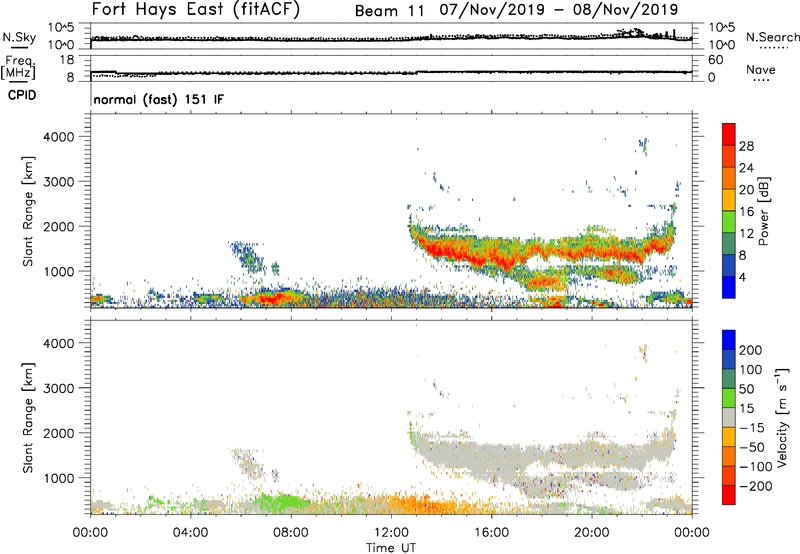800x554 pixels.
Task: Click the blue segment of the Power colorbar
Action: [x=729, y=287]
